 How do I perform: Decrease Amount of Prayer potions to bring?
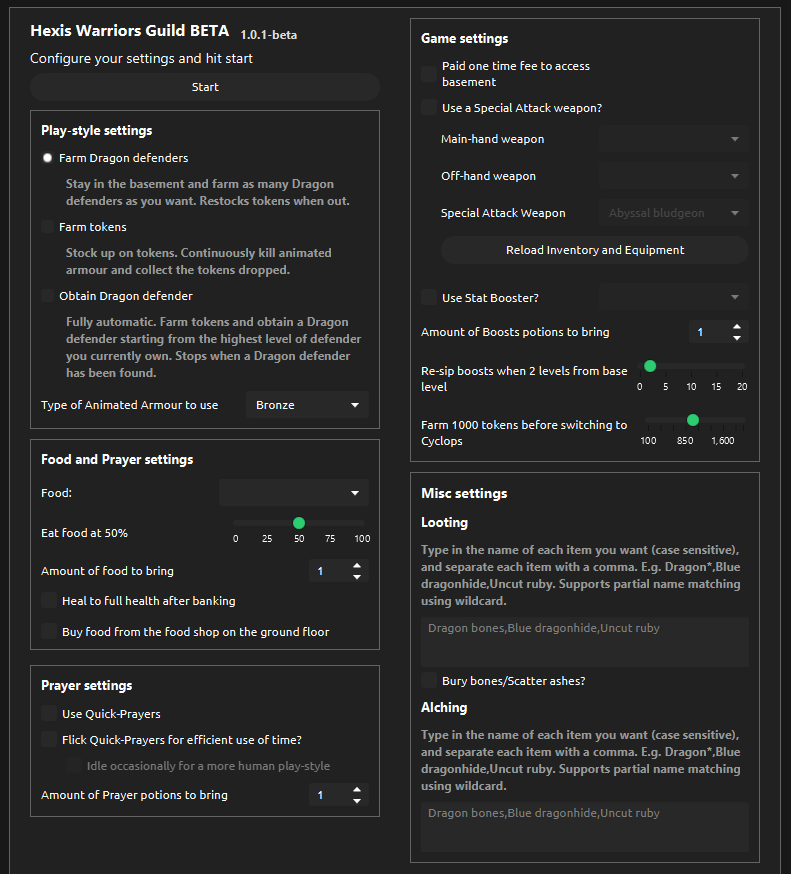[357, 801]
